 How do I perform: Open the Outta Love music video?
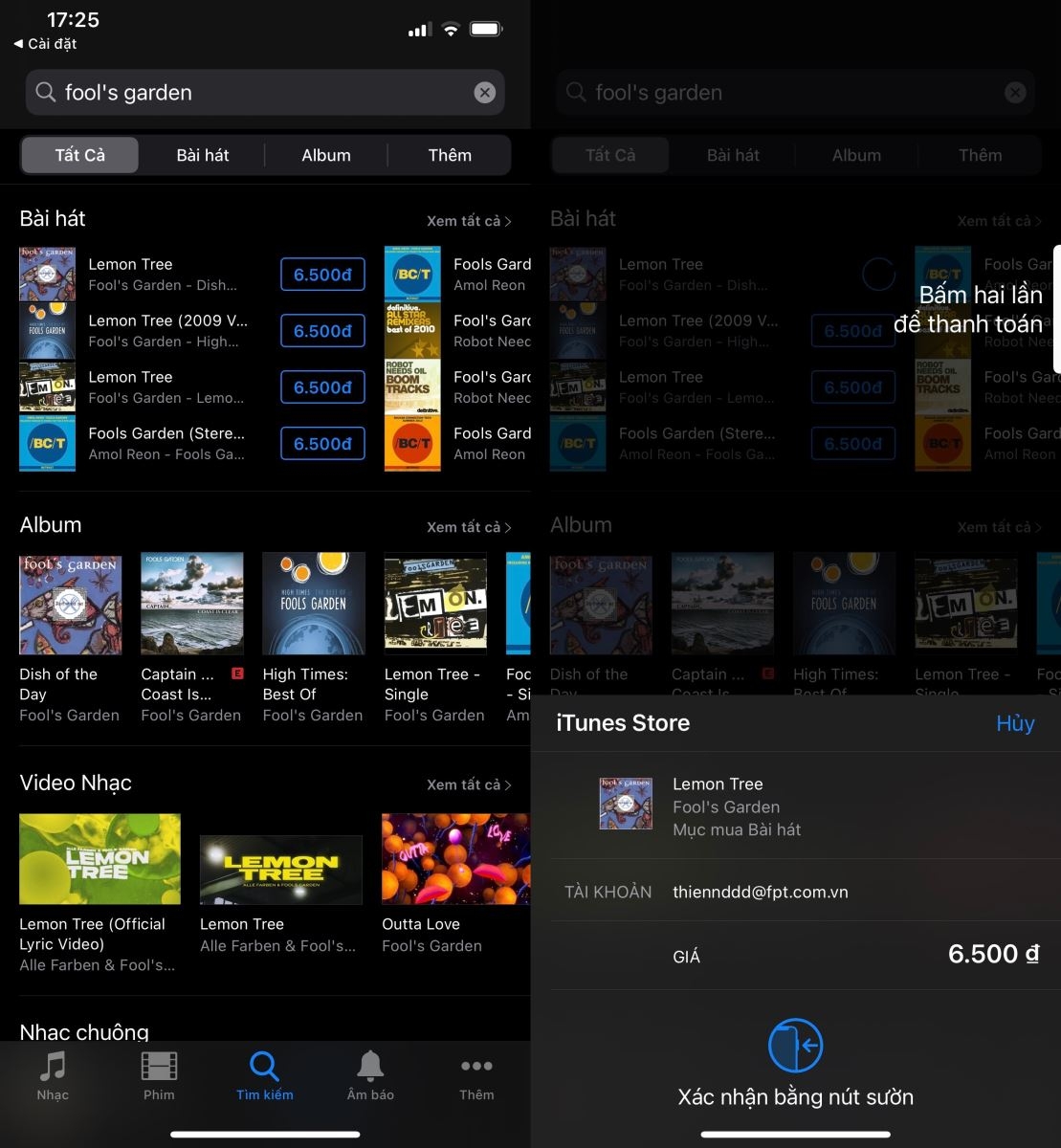(x=456, y=859)
